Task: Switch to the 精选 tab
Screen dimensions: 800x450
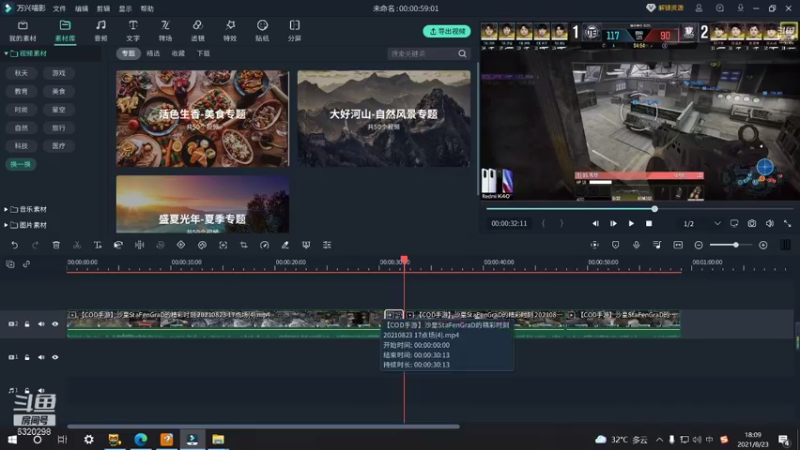Action: [x=153, y=54]
